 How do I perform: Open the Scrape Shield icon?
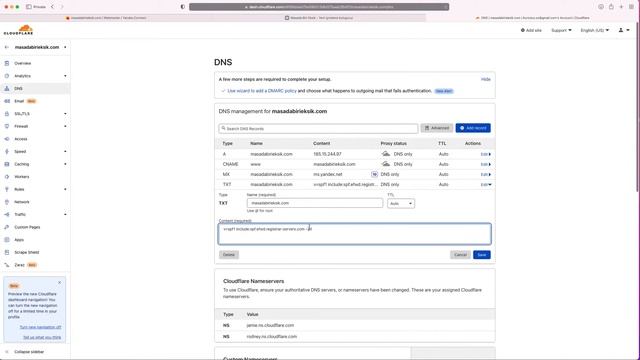pos(7,252)
